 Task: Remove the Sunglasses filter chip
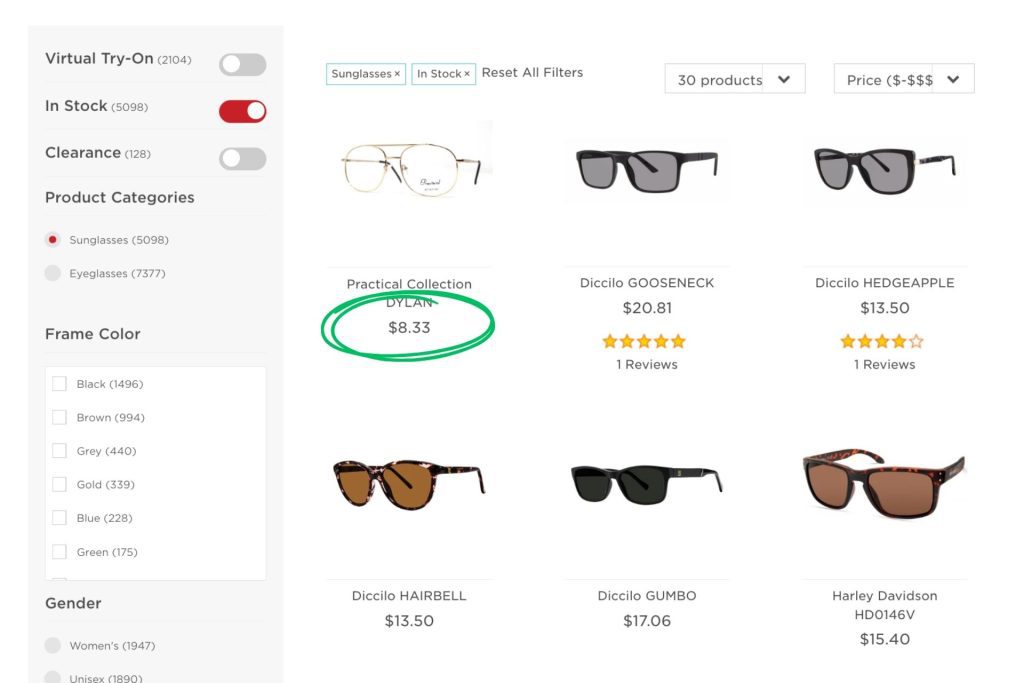coord(396,73)
